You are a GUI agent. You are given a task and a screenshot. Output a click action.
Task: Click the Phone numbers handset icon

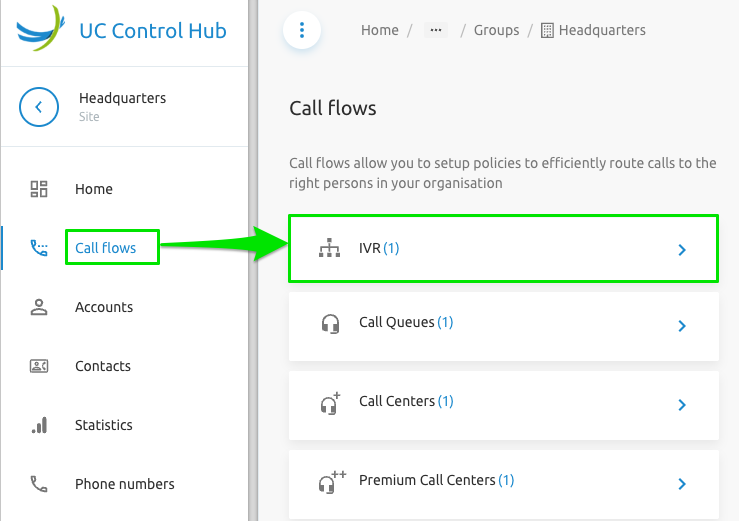(39, 484)
